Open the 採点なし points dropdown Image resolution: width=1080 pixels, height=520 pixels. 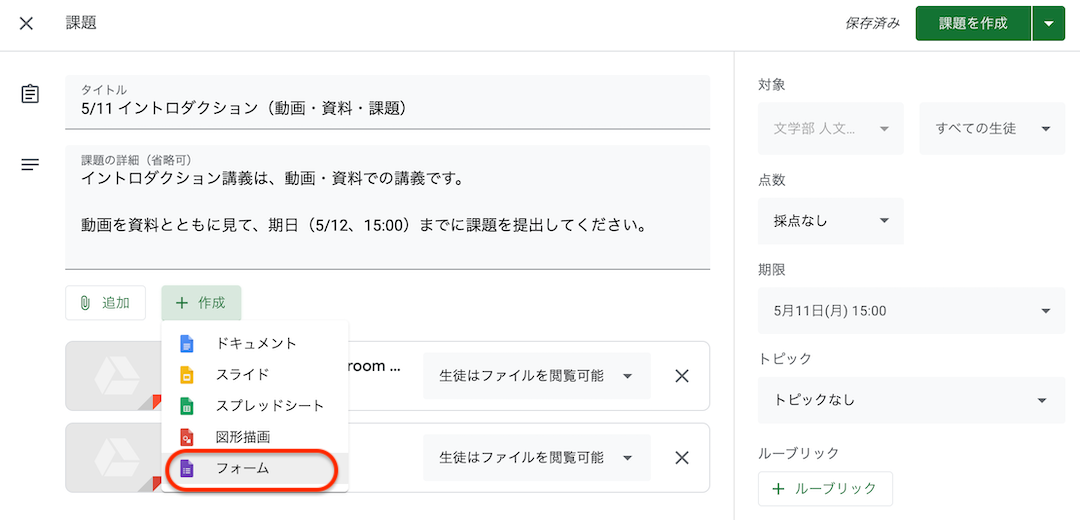click(x=831, y=221)
